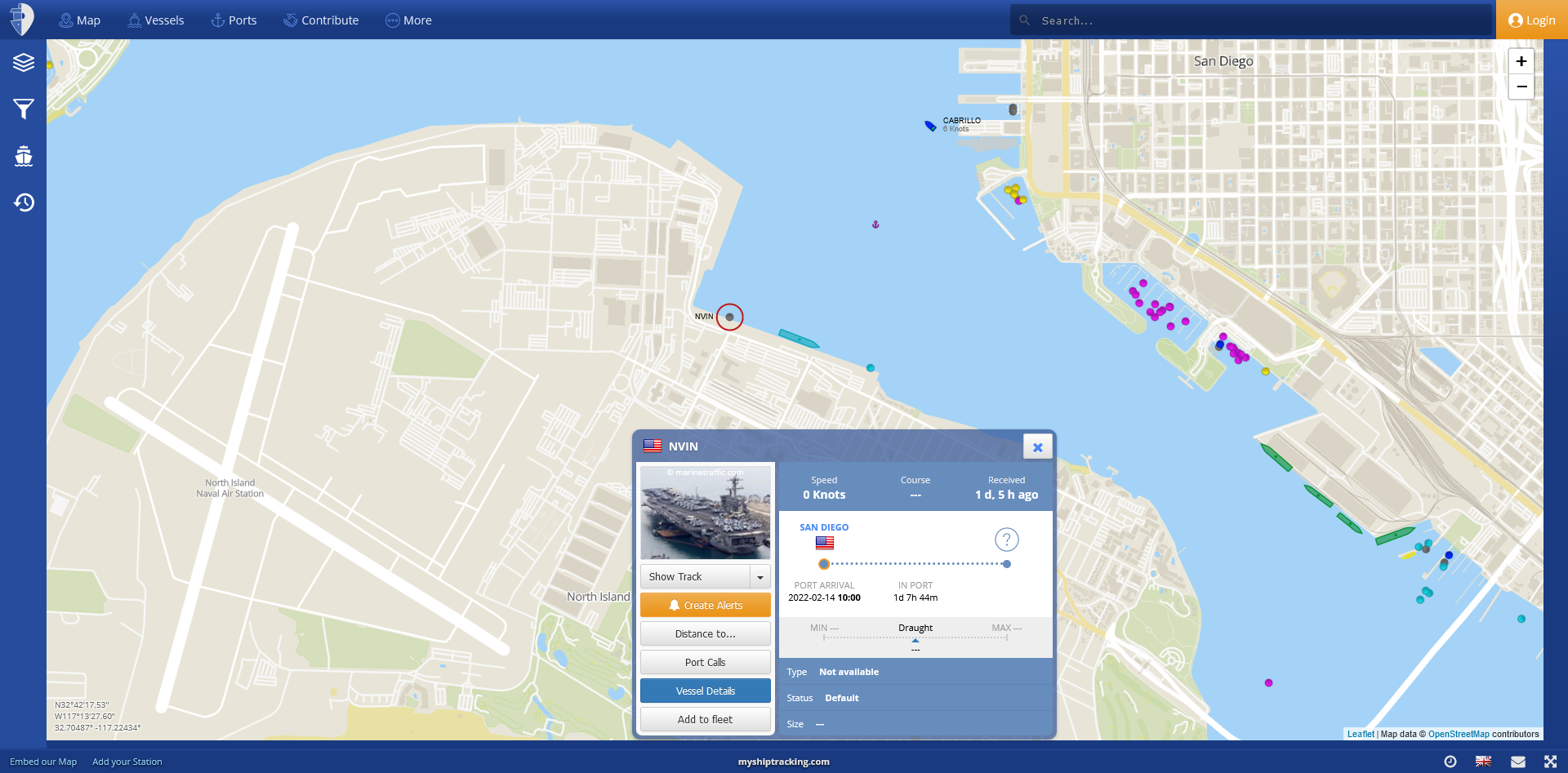Click the search magnifier icon

click(x=1024, y=20)
